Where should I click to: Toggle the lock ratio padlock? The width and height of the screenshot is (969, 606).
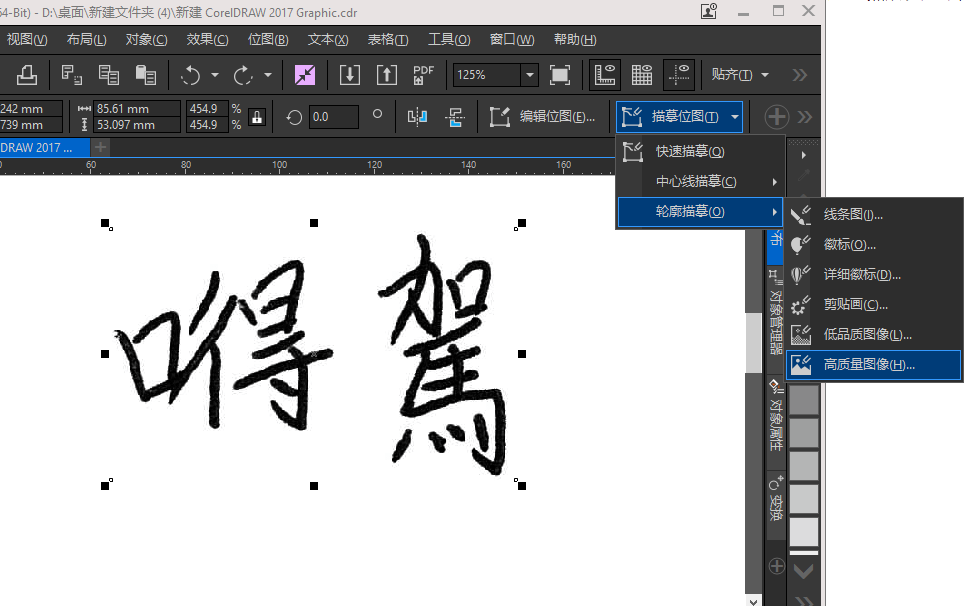click(x=257, y=116)
